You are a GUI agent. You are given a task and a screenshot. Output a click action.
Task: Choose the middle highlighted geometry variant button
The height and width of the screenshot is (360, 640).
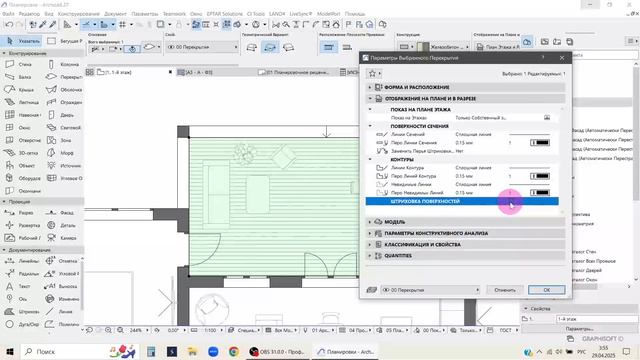[x=270, y=47]
